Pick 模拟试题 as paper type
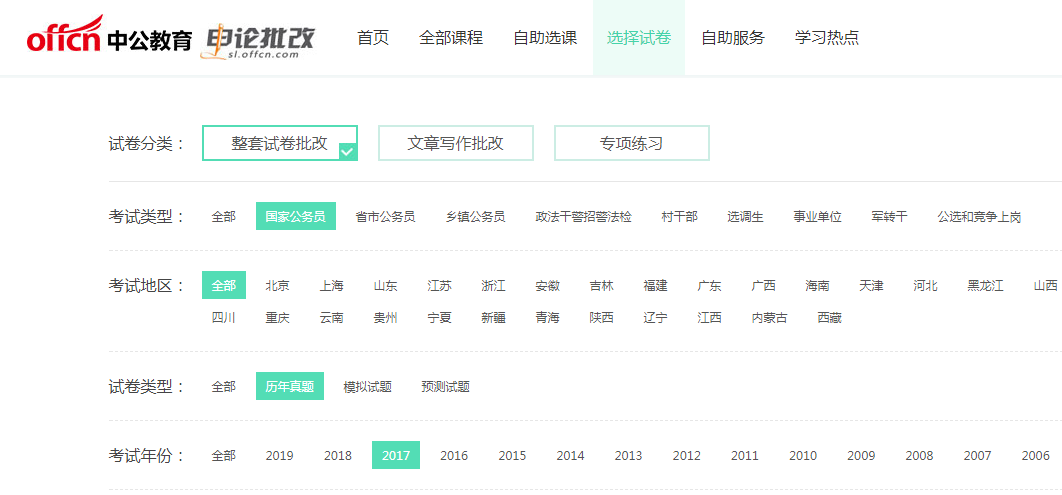Screen dimensions: 1062x495 (x=367, y=387)
